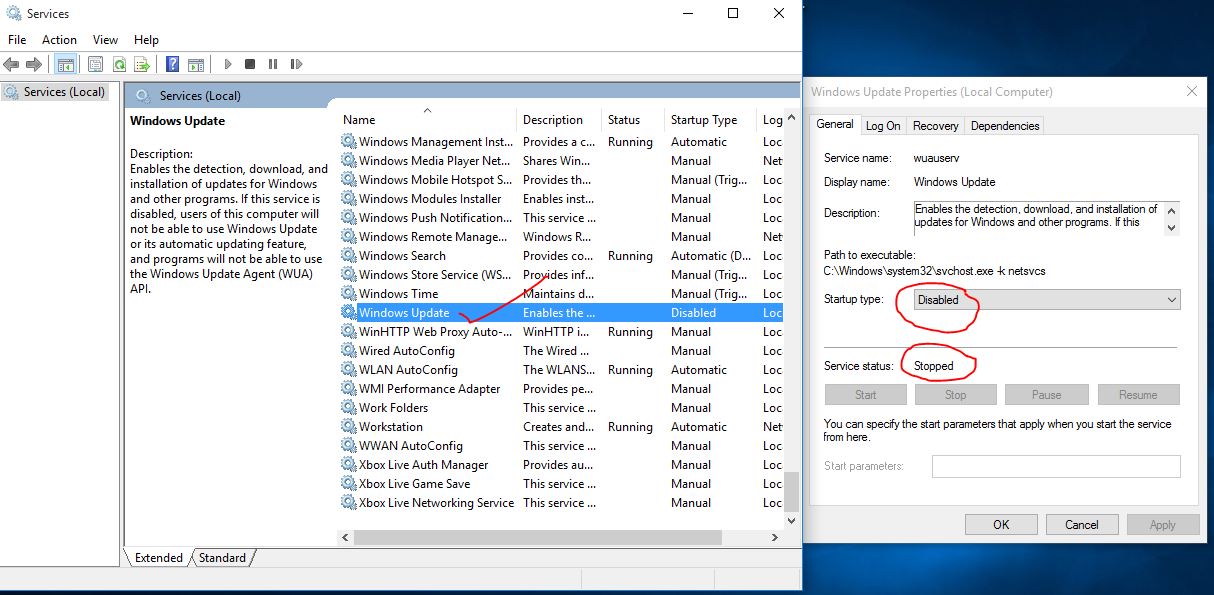Click the Back arrow in the toolbar
This screenshot has height=595, width=1214.
[x=11, y=64]
